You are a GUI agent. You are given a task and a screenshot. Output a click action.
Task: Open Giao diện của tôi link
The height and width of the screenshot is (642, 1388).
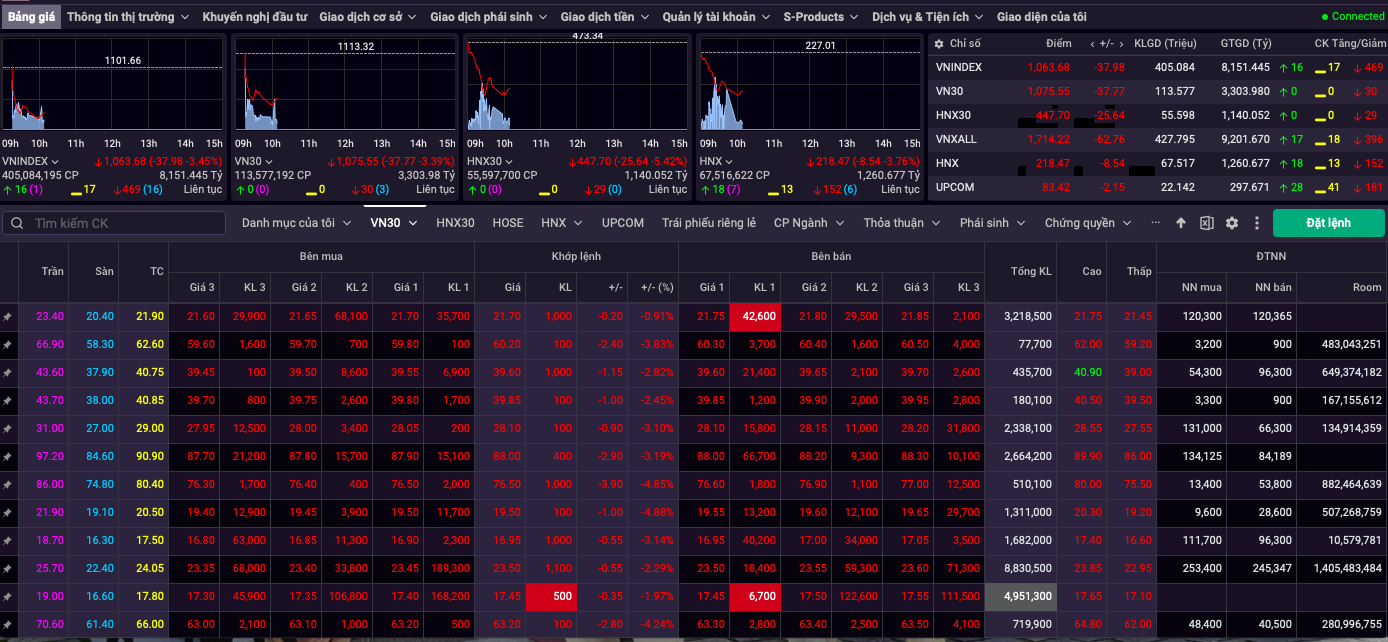click(1042, 17)
